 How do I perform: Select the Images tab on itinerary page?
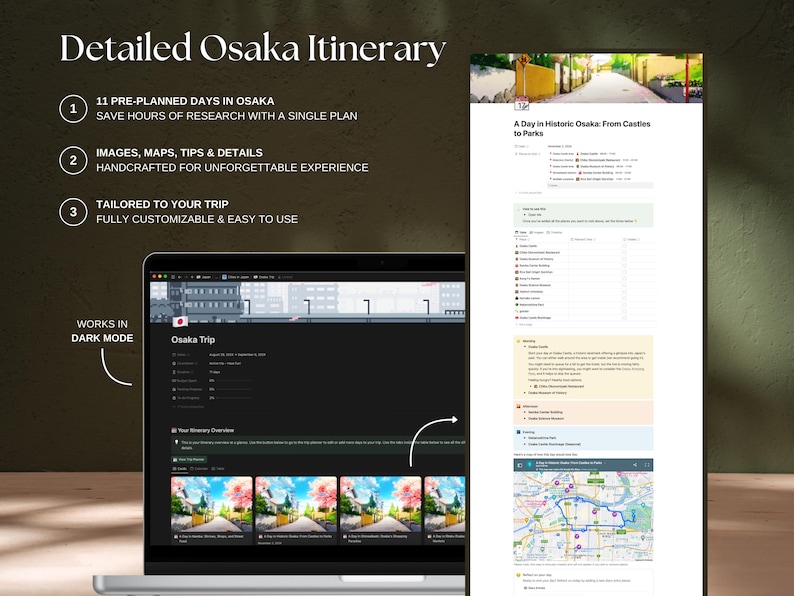536,232
